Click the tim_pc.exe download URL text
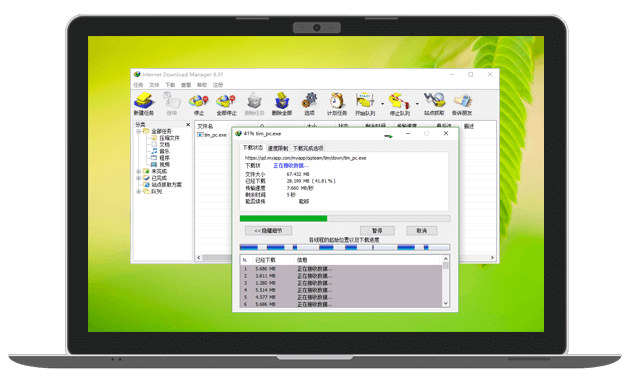Image resolution: width=630 pixels, height=380 pixels. 305,158
